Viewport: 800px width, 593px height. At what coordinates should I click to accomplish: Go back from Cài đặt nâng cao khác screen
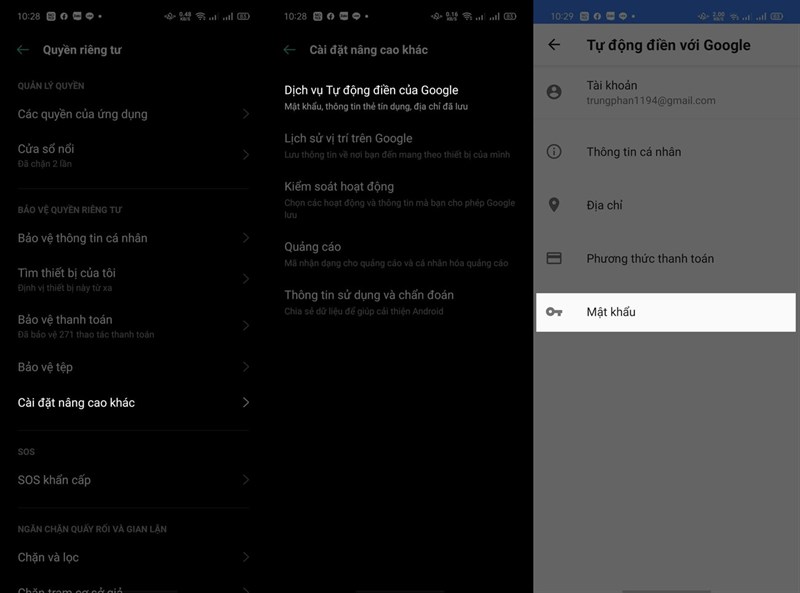click(289, 50)
